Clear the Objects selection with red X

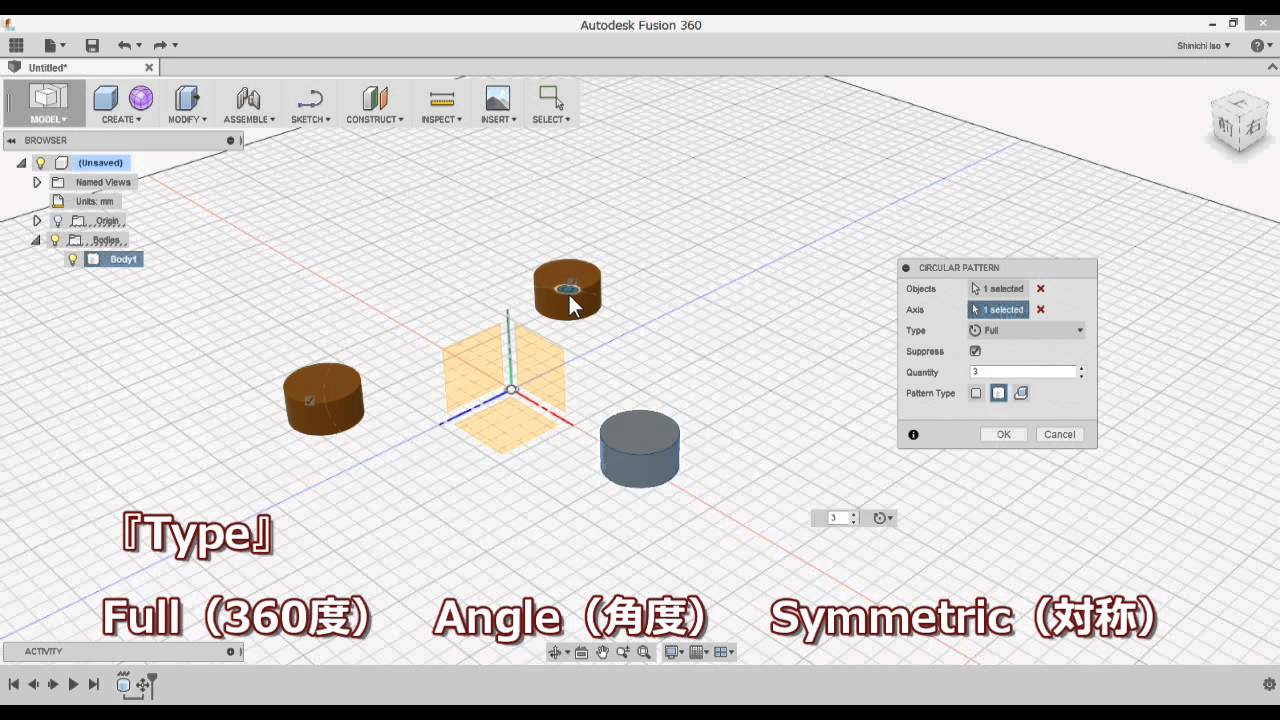coord(1040,289)
